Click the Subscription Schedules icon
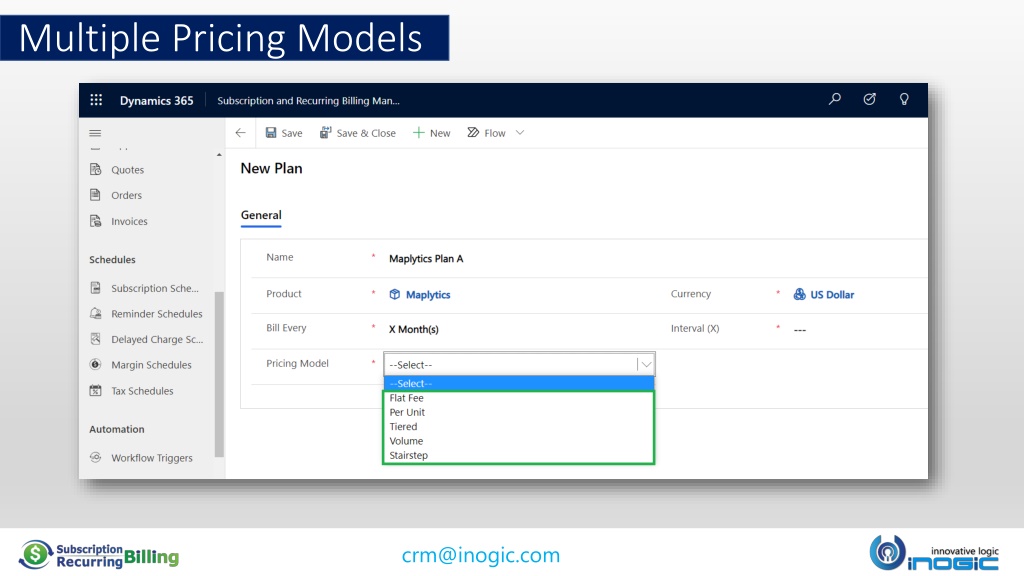1024x576 pixels. click(95, 287)
